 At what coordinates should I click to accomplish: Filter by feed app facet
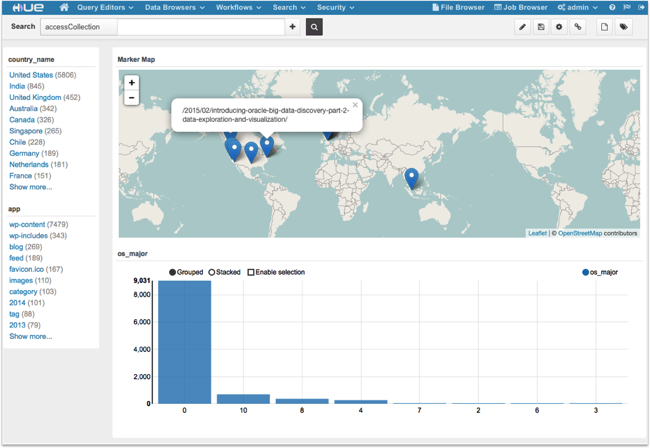click(x=16, y=258)
